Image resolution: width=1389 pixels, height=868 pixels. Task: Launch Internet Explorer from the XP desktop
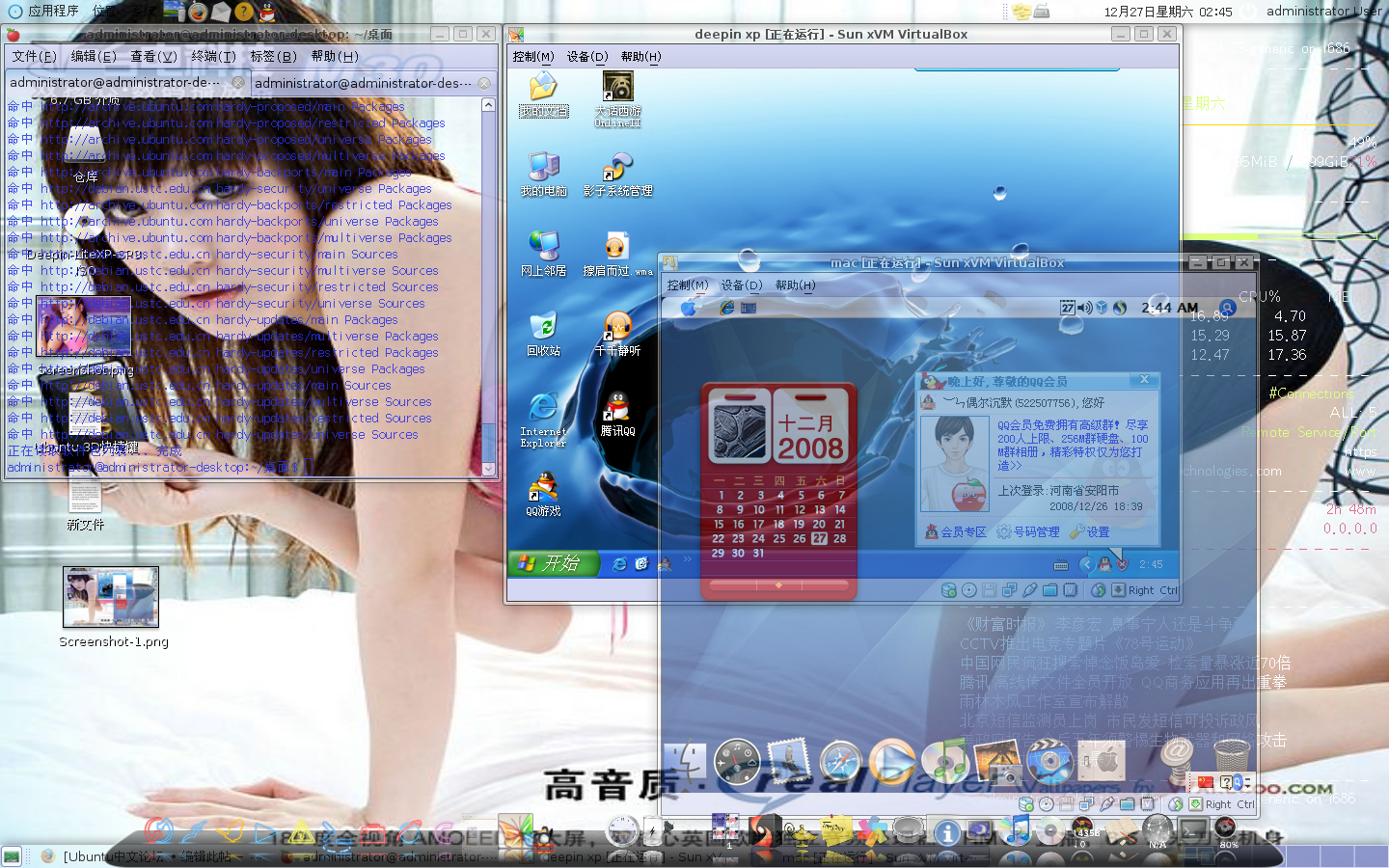tap(543, 420)
